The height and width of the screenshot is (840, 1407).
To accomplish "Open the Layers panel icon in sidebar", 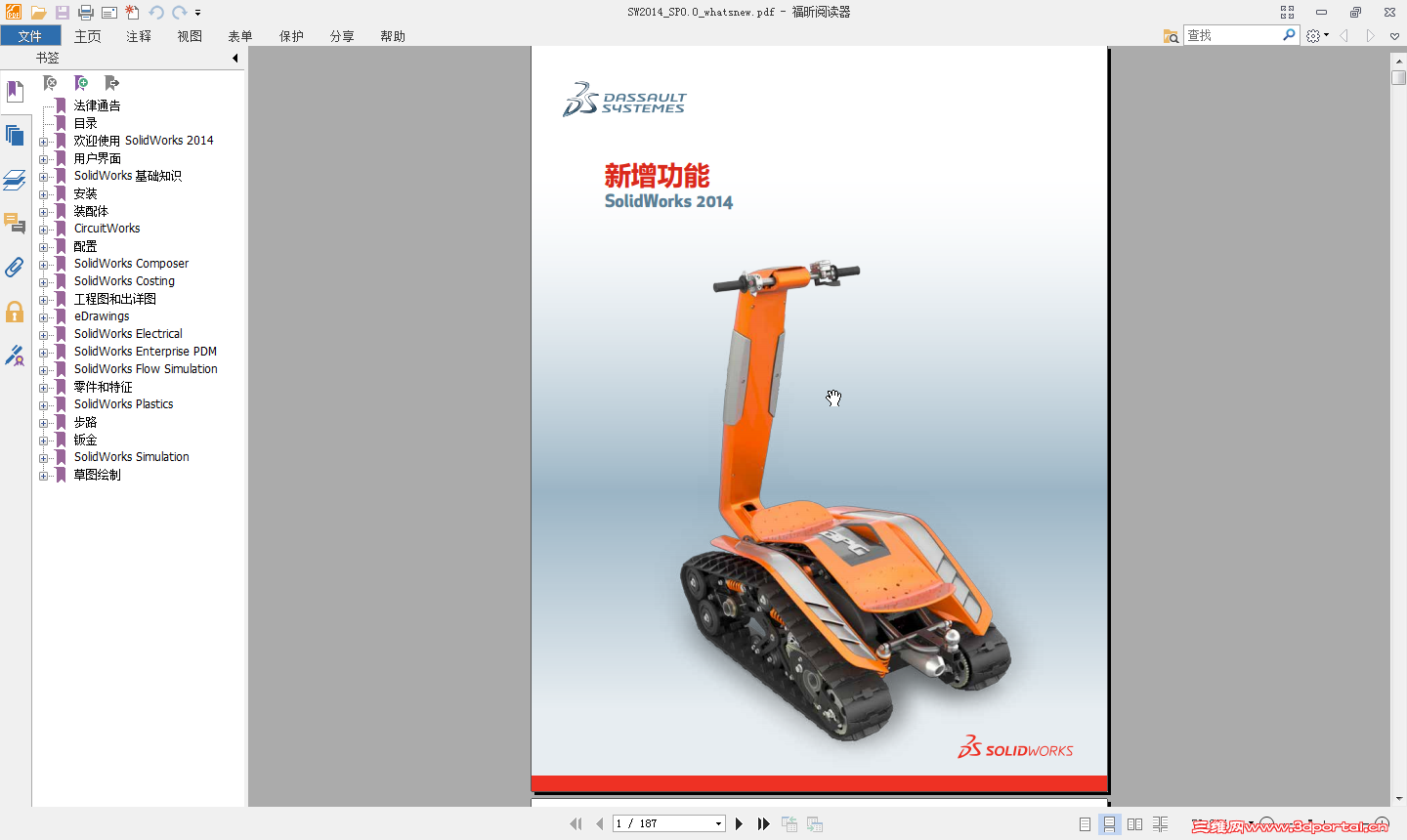I will tap(15, 180).
